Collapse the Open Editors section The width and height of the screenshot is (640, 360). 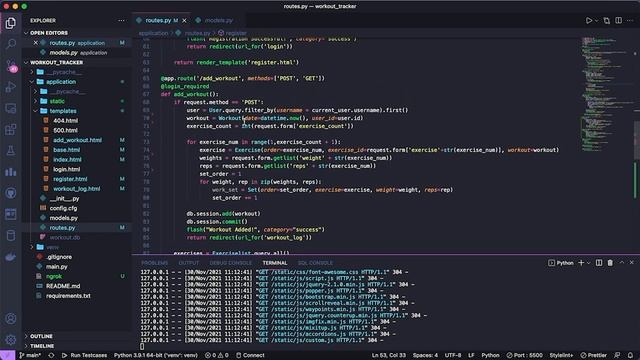tap(26, 33)
